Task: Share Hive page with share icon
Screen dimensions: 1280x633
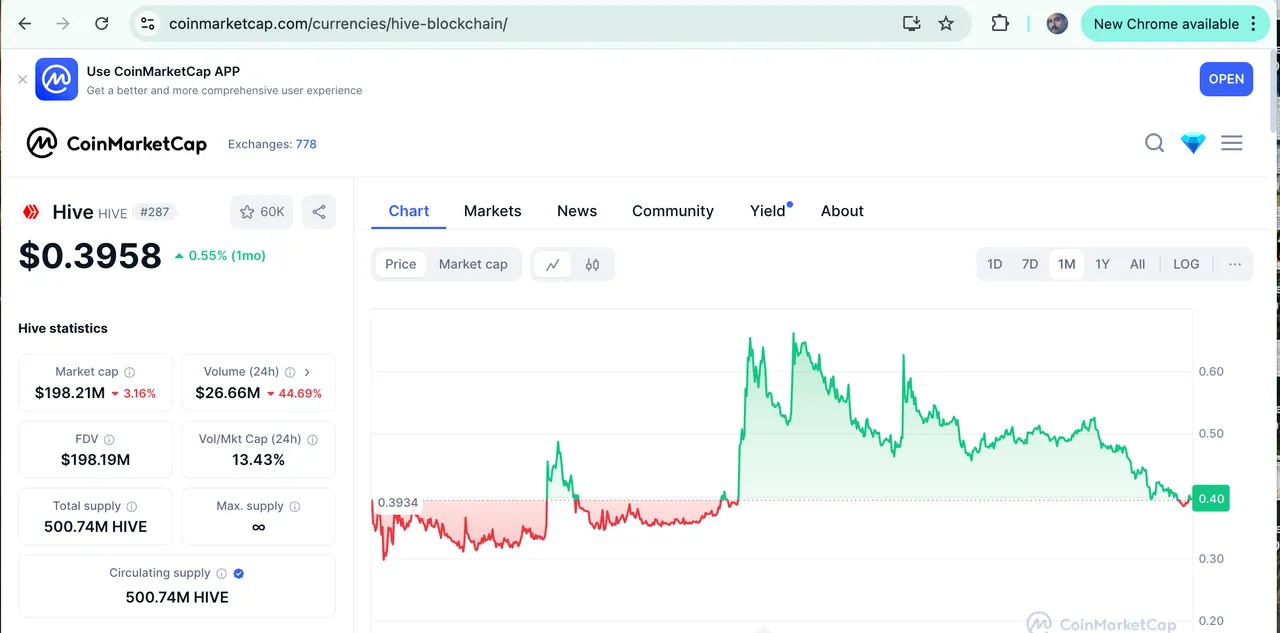Action: coord(319,212)
